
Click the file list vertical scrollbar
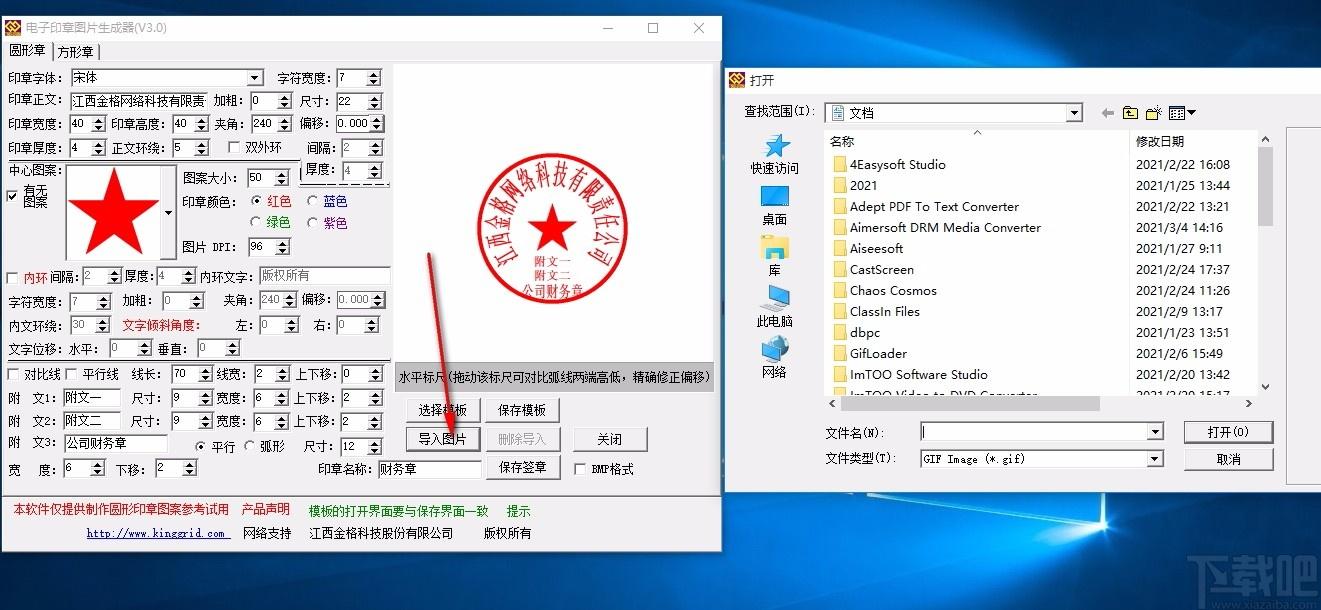tap(1266, 263)
